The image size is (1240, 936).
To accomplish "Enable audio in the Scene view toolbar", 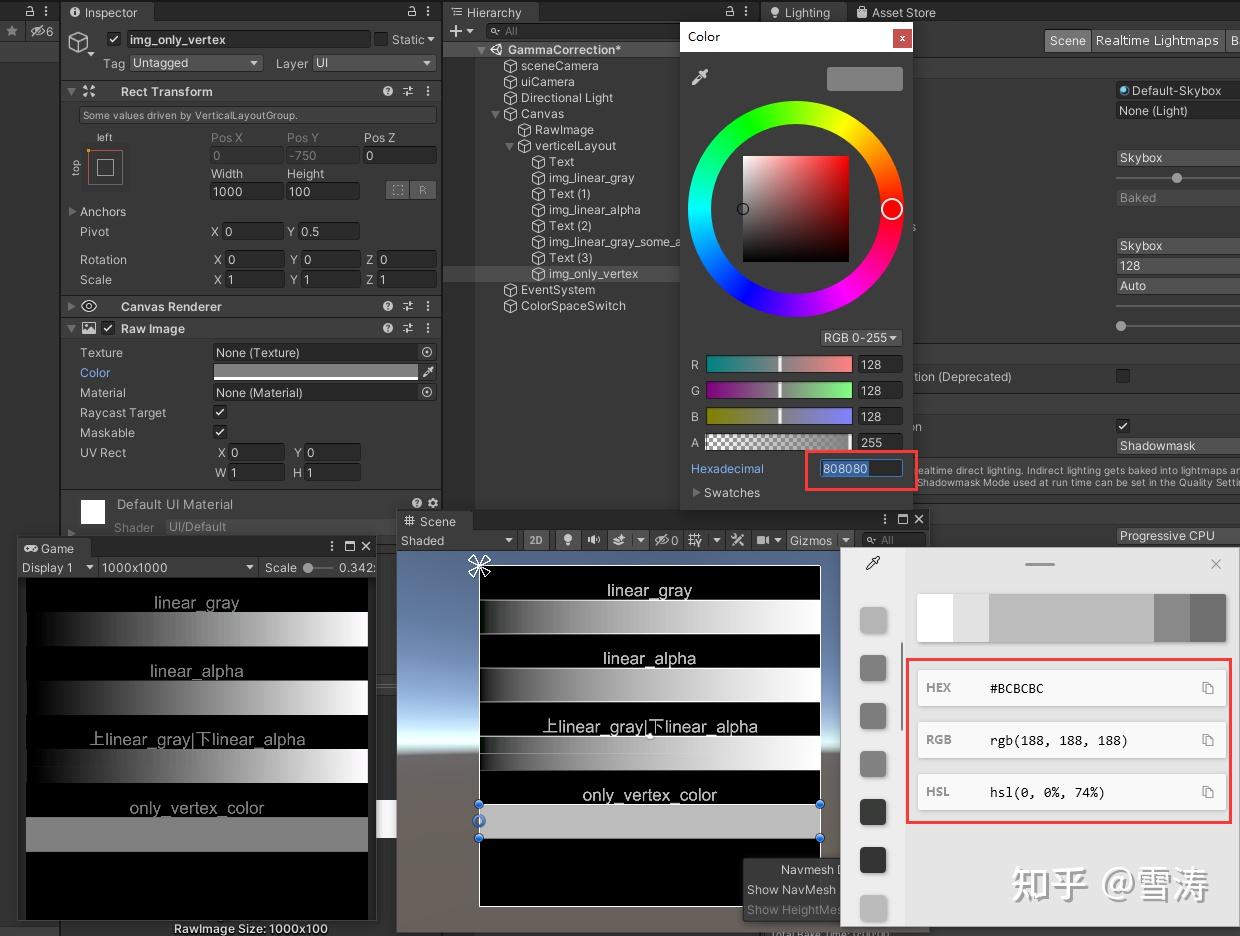I will tap(595, 540).
